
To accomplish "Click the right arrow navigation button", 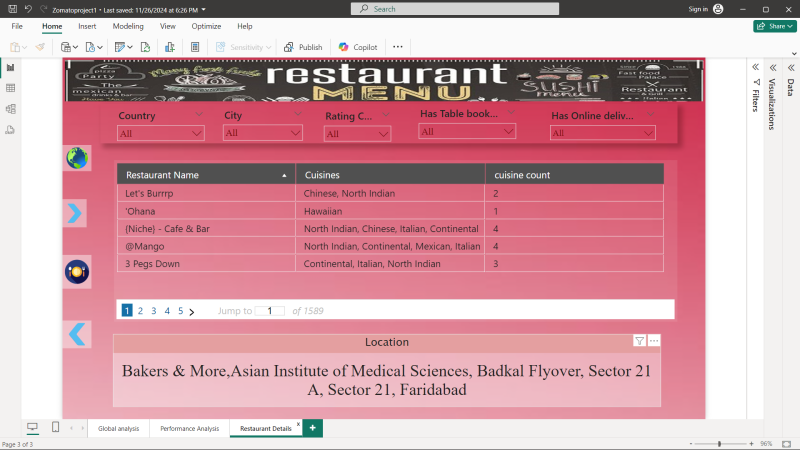I will pyautogui.click(x=76, y=213).
